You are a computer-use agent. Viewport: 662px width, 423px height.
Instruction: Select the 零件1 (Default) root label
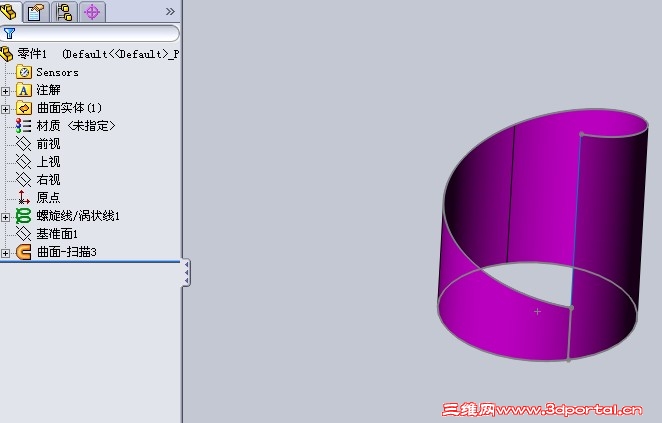(x=98, y=54)
